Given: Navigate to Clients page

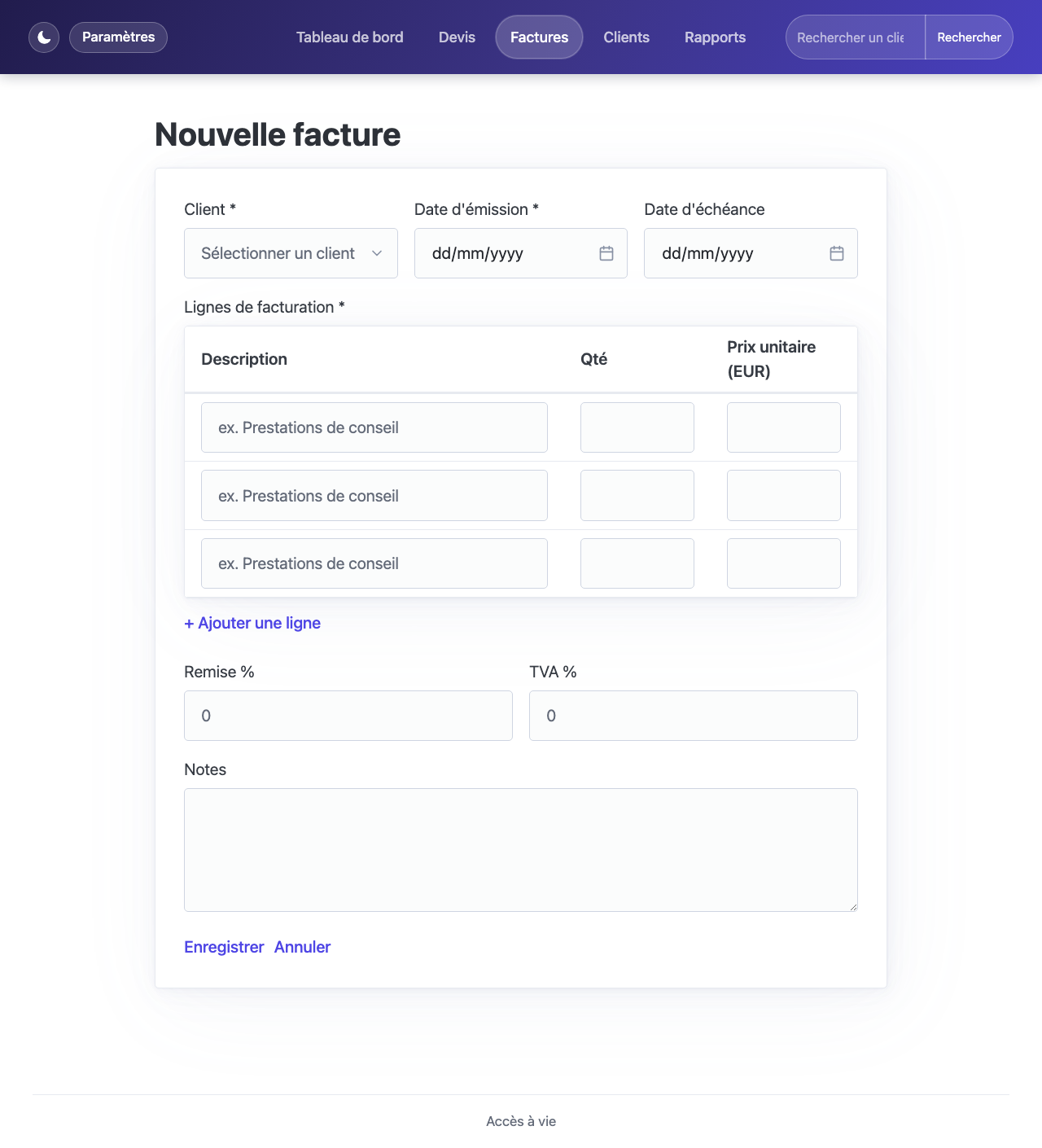Looking at the screenshot, I should (627, 37).
